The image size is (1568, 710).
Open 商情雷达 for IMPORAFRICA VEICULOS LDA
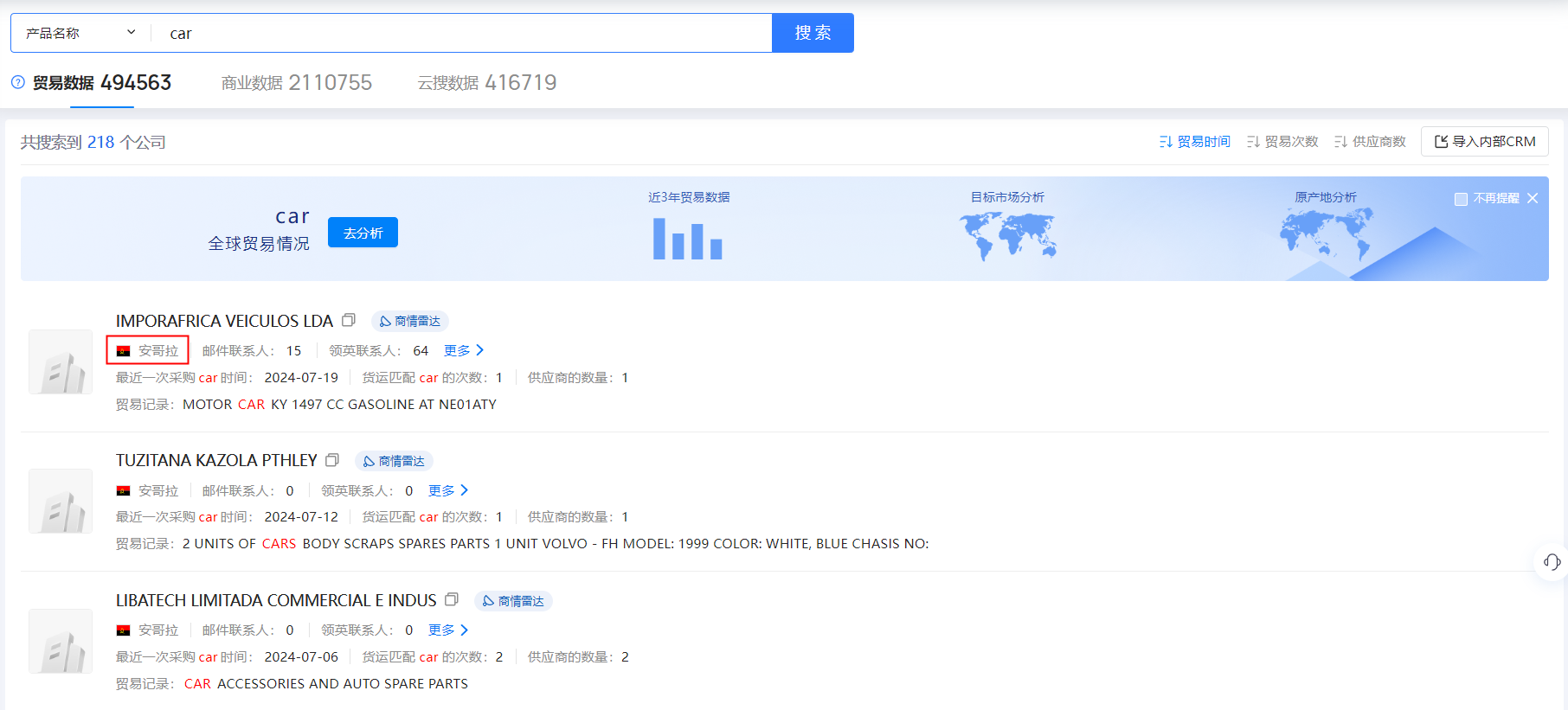click(x=410, y=321)
